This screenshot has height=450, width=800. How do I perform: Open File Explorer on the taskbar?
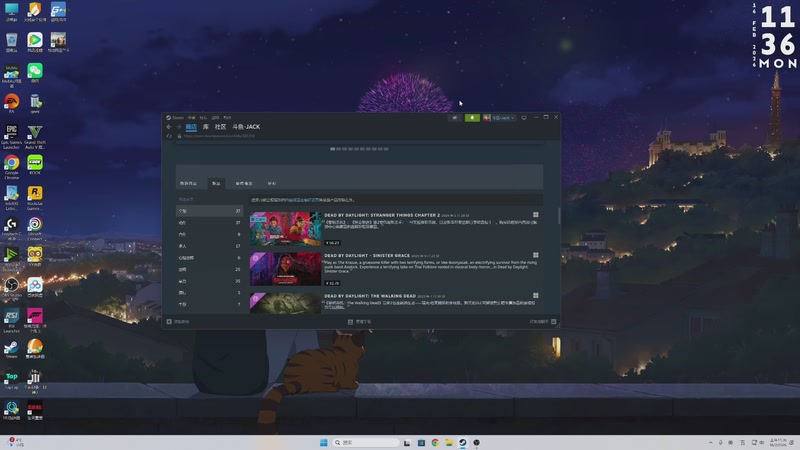point(448,442)
